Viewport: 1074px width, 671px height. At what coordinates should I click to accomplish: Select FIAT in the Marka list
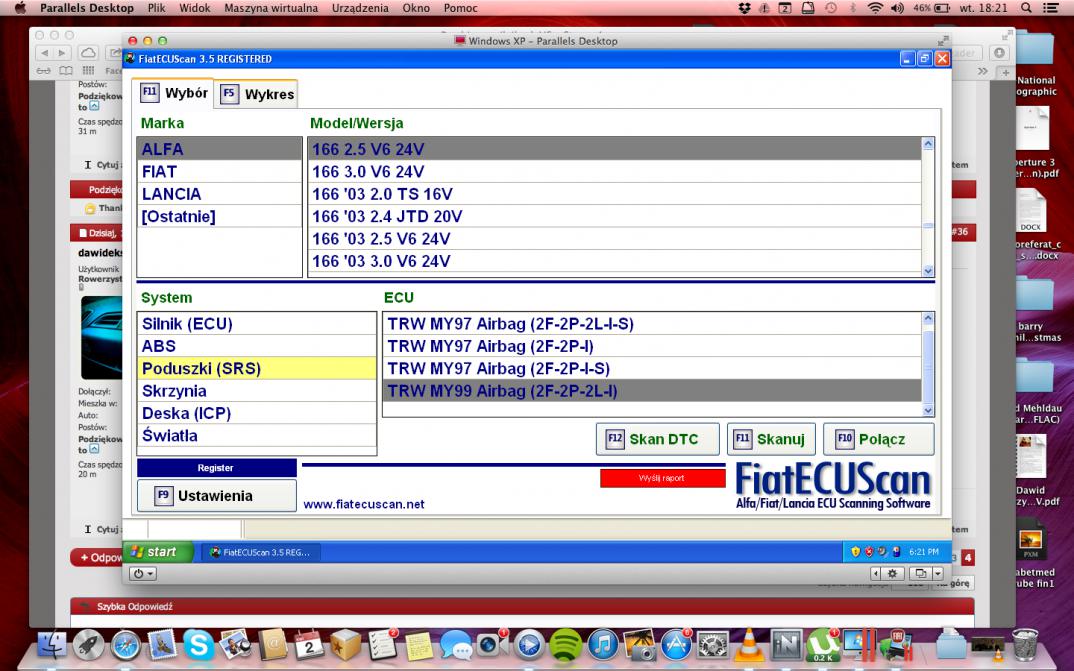219,171
